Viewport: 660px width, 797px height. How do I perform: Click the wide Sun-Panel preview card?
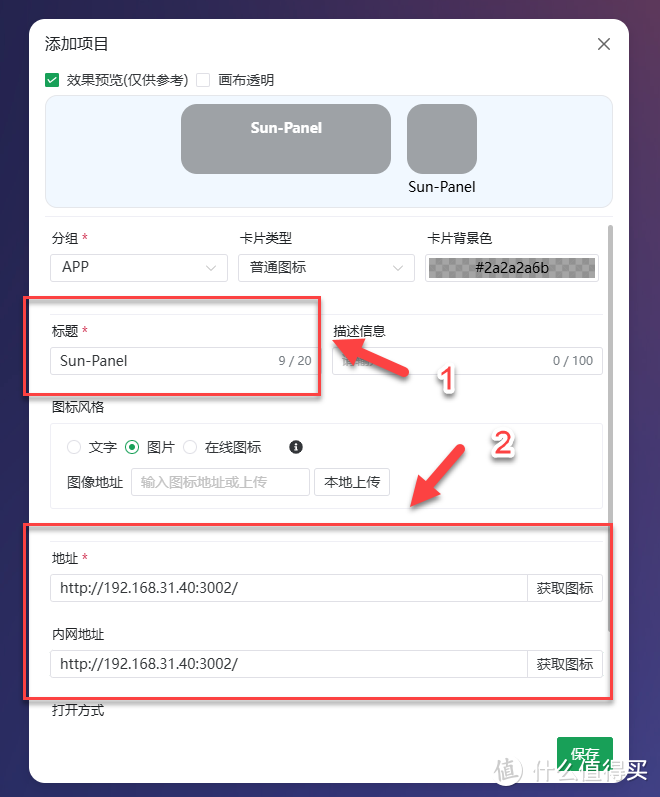[x=286, y=139]
